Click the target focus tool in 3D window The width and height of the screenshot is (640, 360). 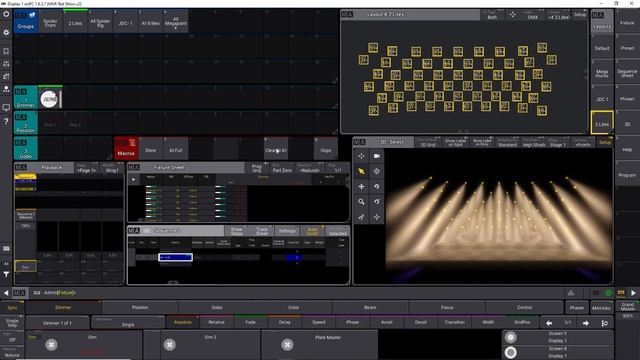(376, 171)
